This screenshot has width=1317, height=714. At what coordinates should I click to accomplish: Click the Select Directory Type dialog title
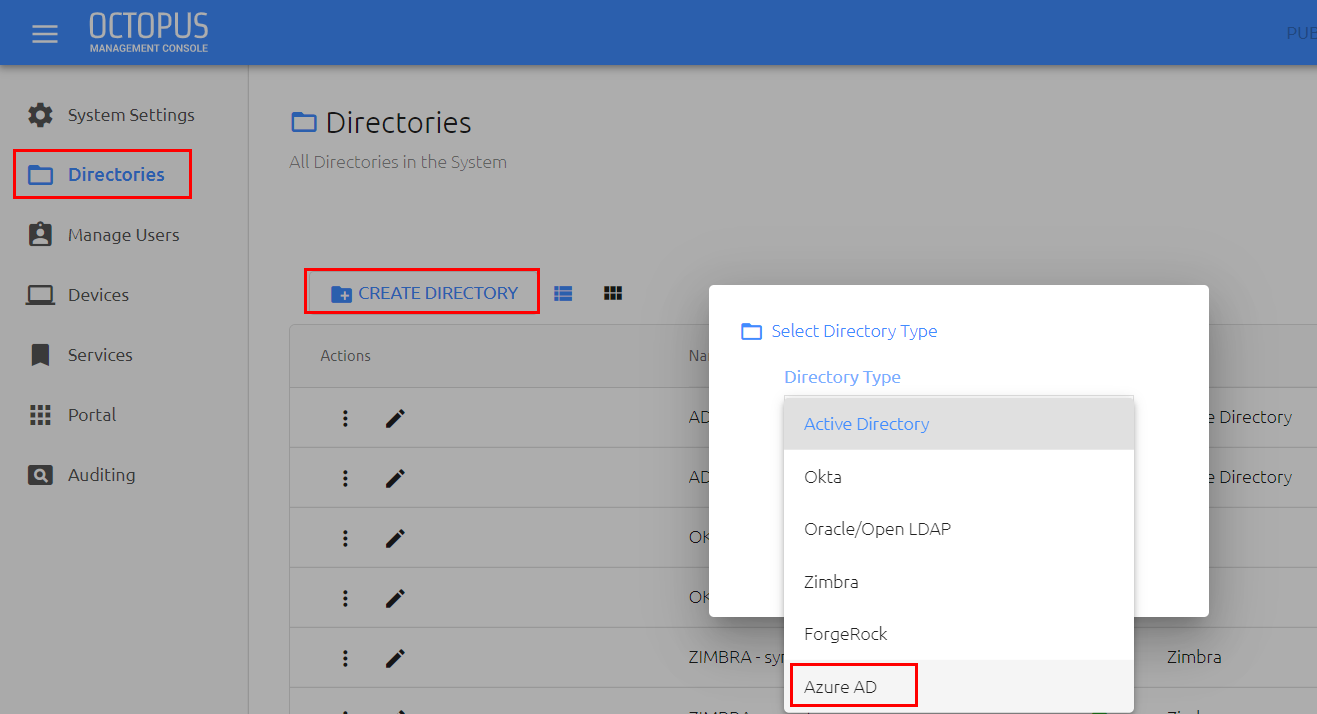coord(854,331)
